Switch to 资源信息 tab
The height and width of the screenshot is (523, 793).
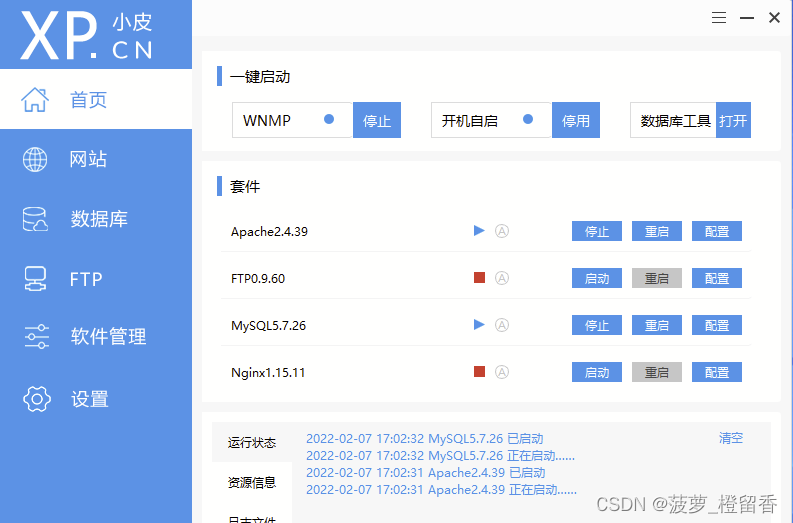click(252, 483)
